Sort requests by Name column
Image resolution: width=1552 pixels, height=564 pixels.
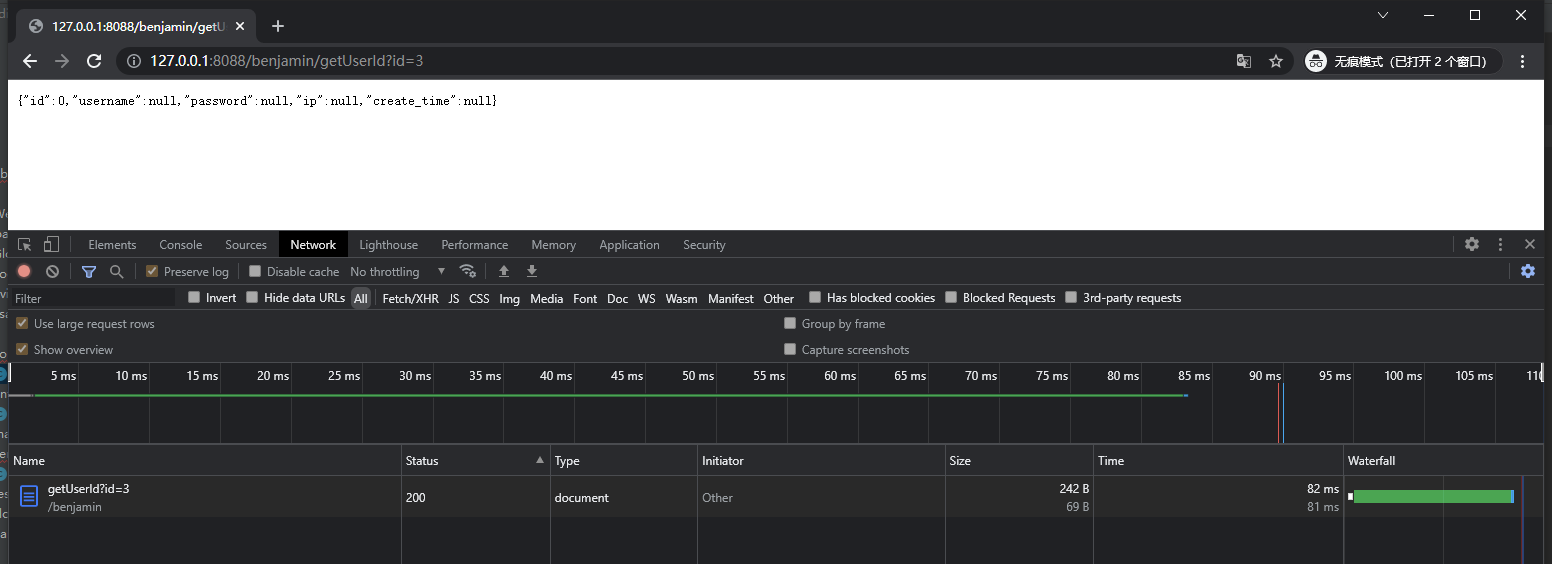(x=205, y=460)
